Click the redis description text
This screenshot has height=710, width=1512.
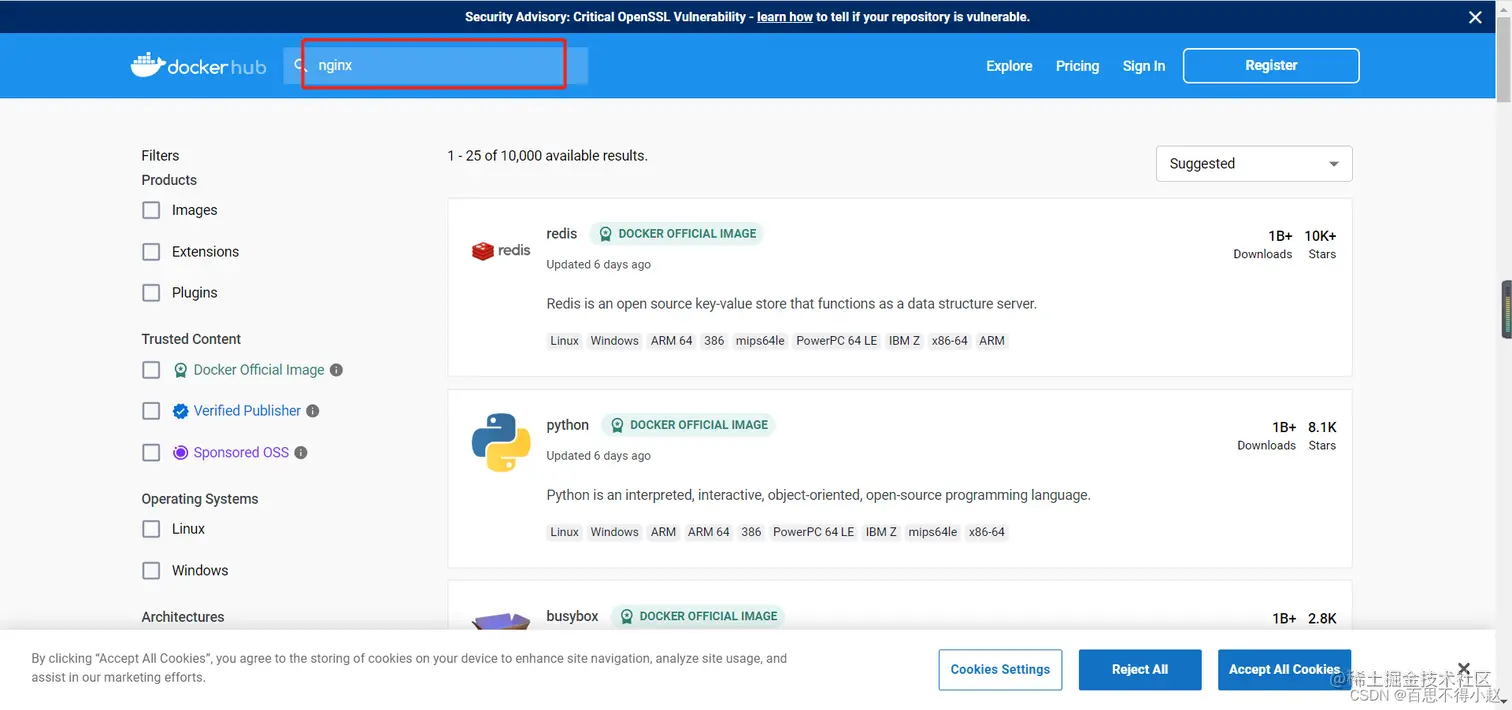point(792,304)
